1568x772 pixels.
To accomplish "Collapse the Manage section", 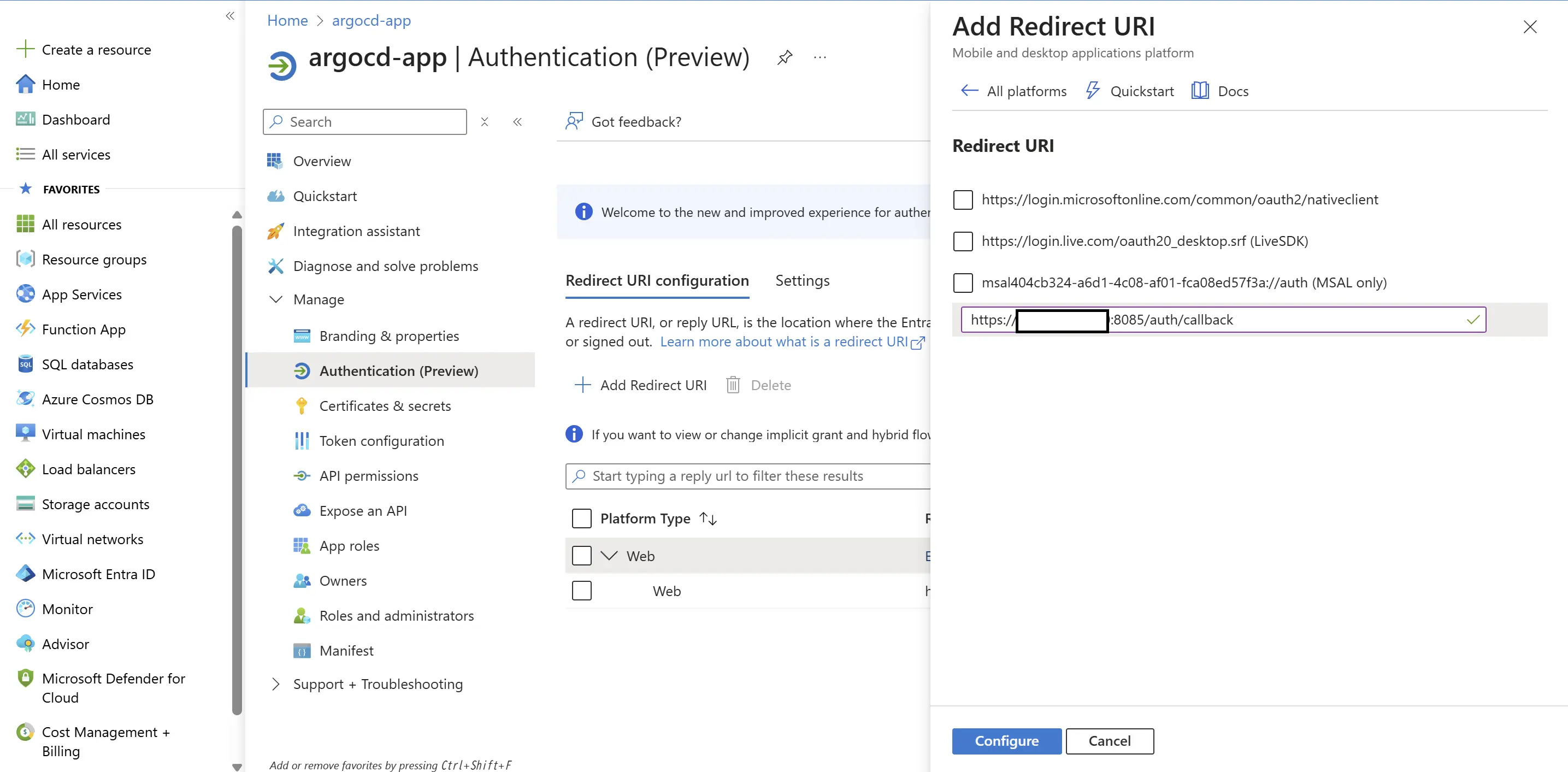I will (276, 299).
